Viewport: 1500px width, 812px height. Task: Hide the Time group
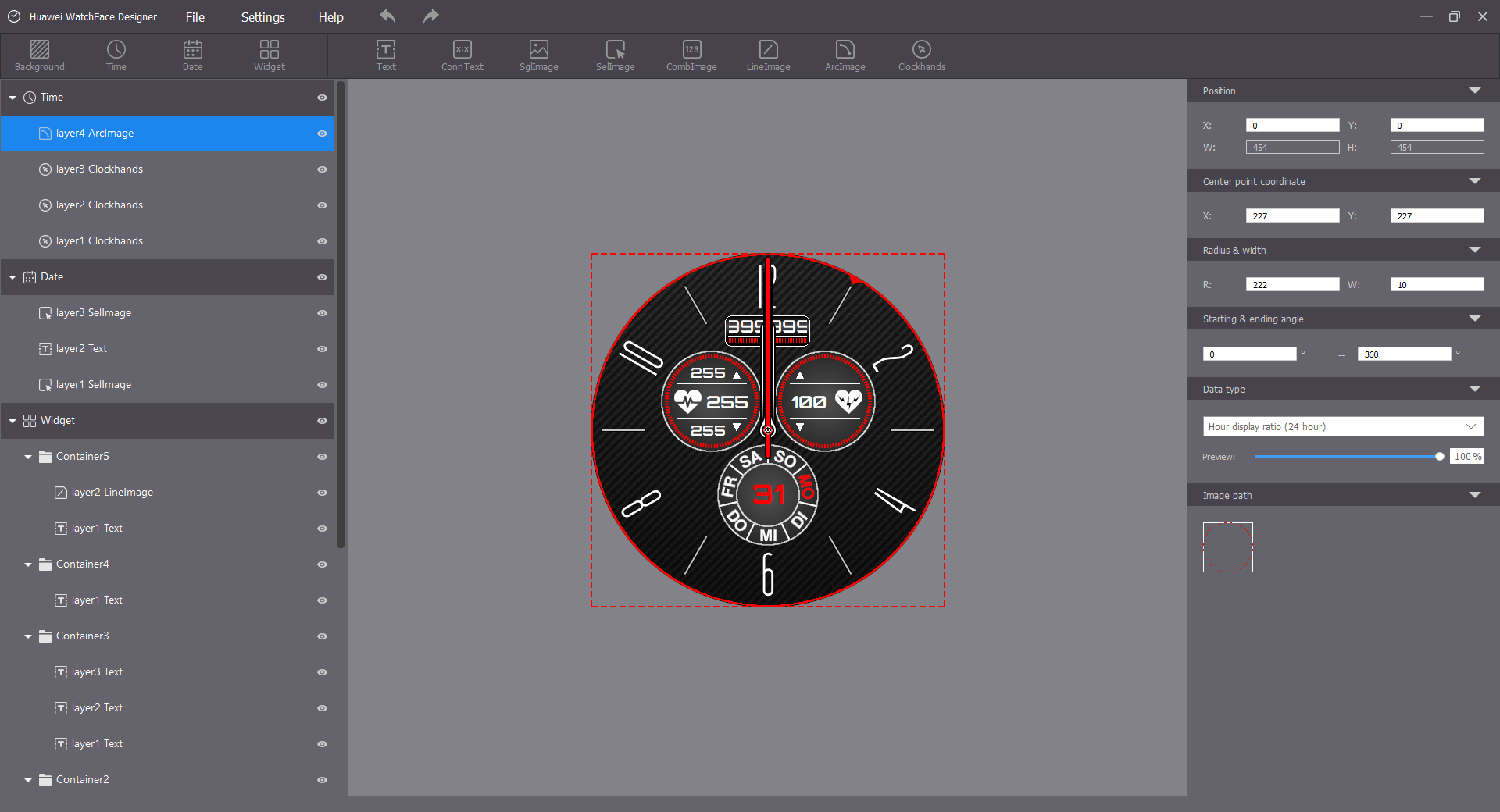tap(322, 98)
